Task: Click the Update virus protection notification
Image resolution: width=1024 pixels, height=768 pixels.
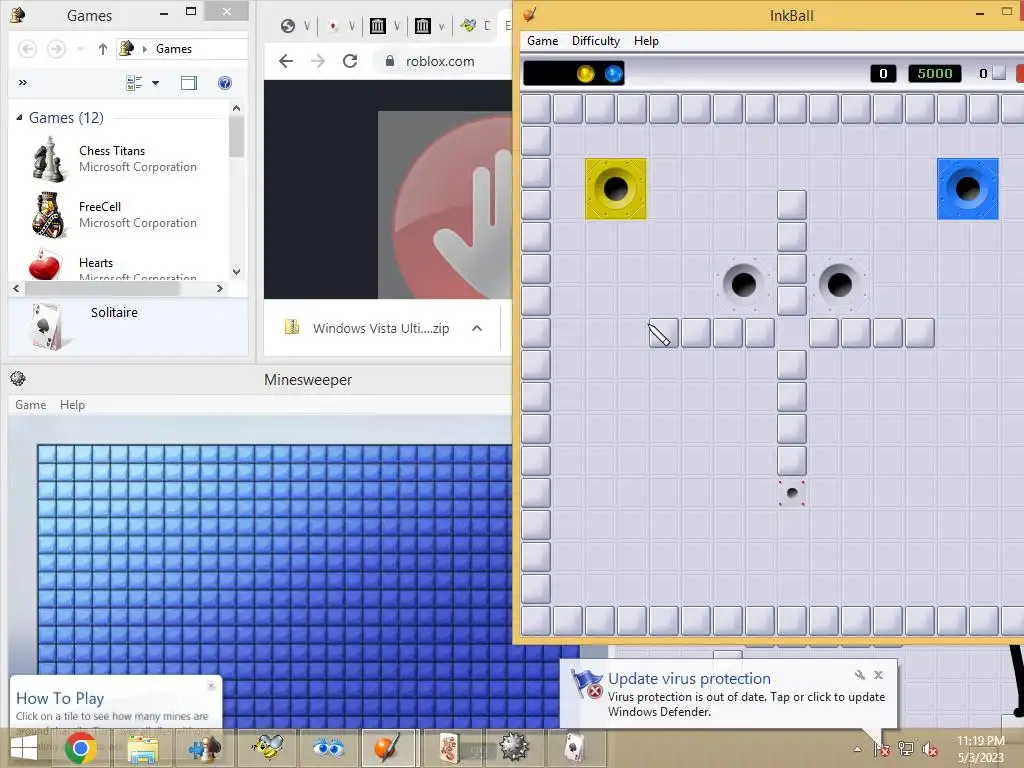Action: 728,695
